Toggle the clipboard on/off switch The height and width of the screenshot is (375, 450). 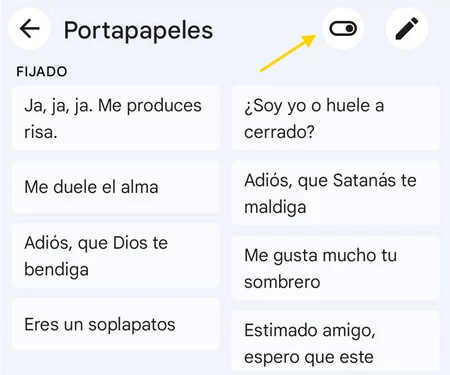(x=343, y=29)
